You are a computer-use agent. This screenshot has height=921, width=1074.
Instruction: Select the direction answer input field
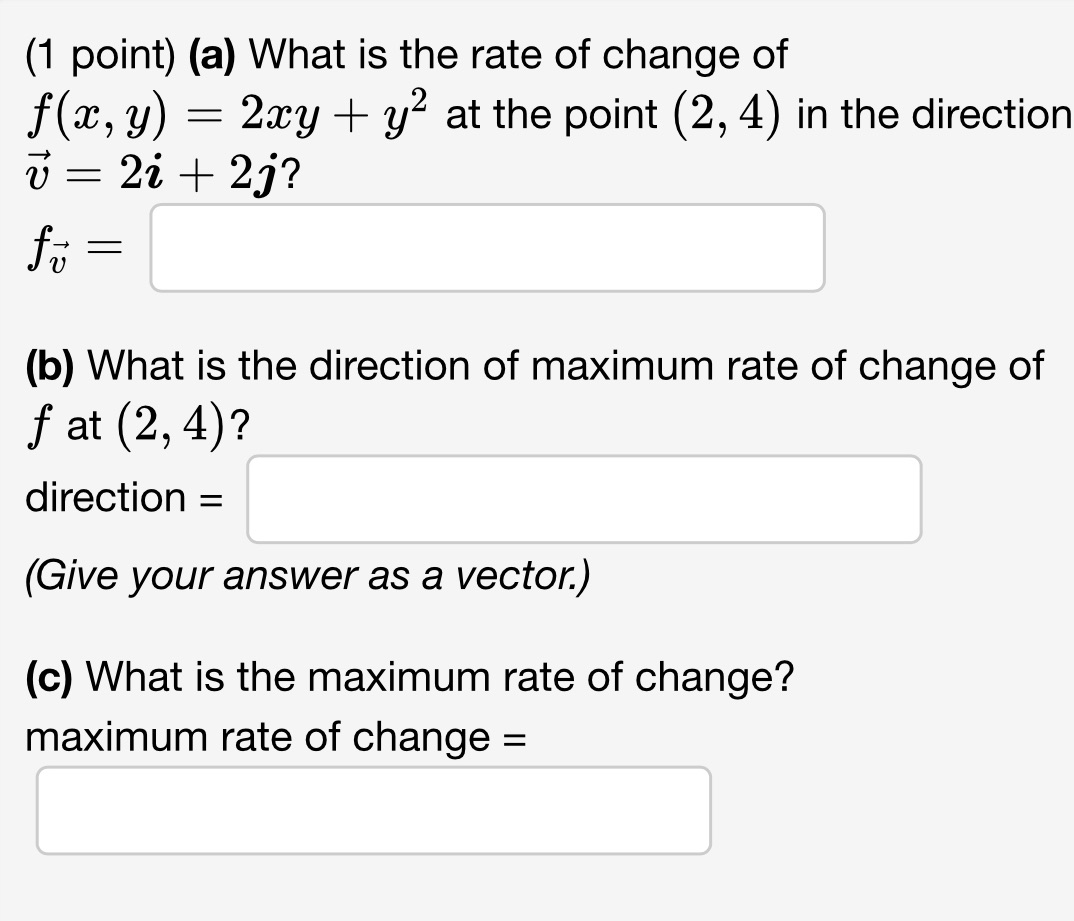pyautogui.click(x=584, y=499)
